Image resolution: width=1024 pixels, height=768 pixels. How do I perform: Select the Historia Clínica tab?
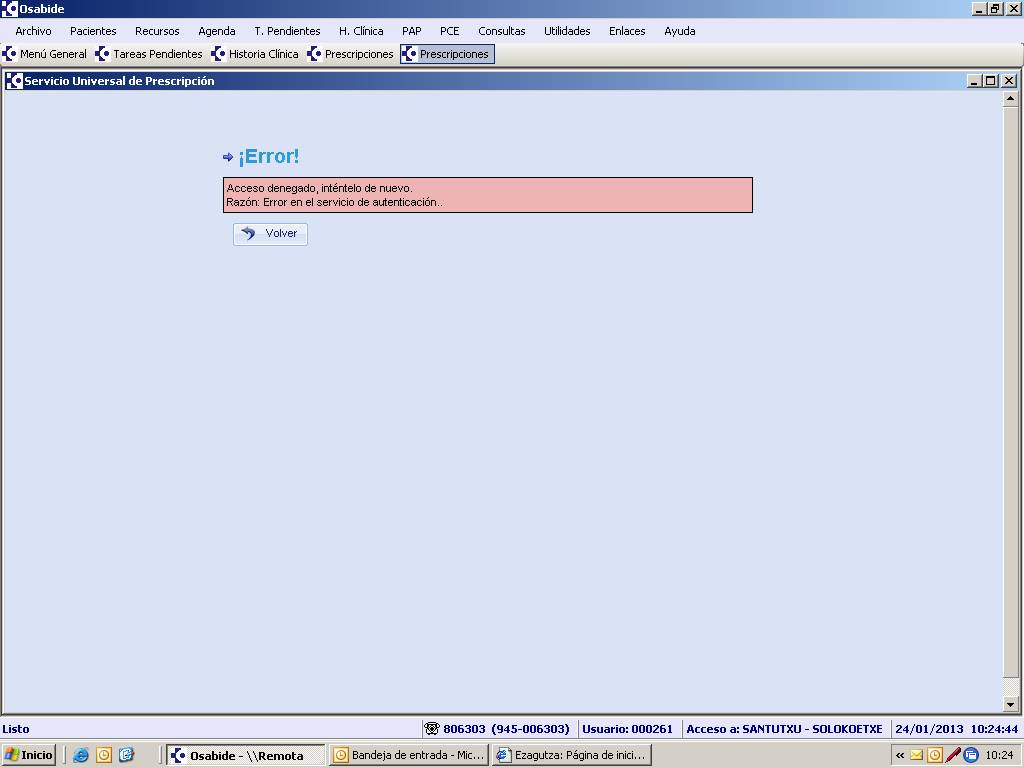pos(255,54)
